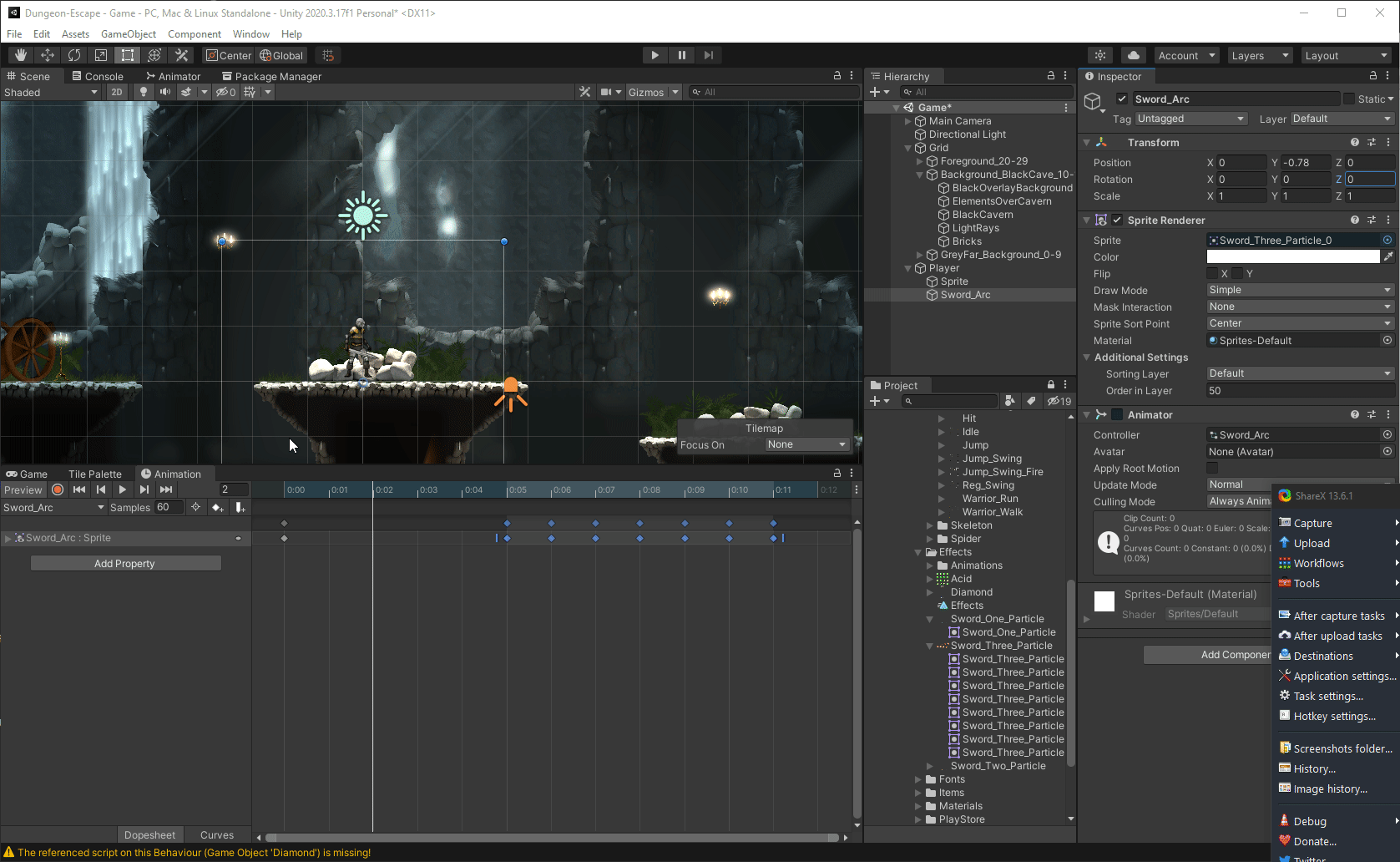Open the Draw Mode dropdown
Viewport: 1400px width, 862px height.
[1299, 290]
